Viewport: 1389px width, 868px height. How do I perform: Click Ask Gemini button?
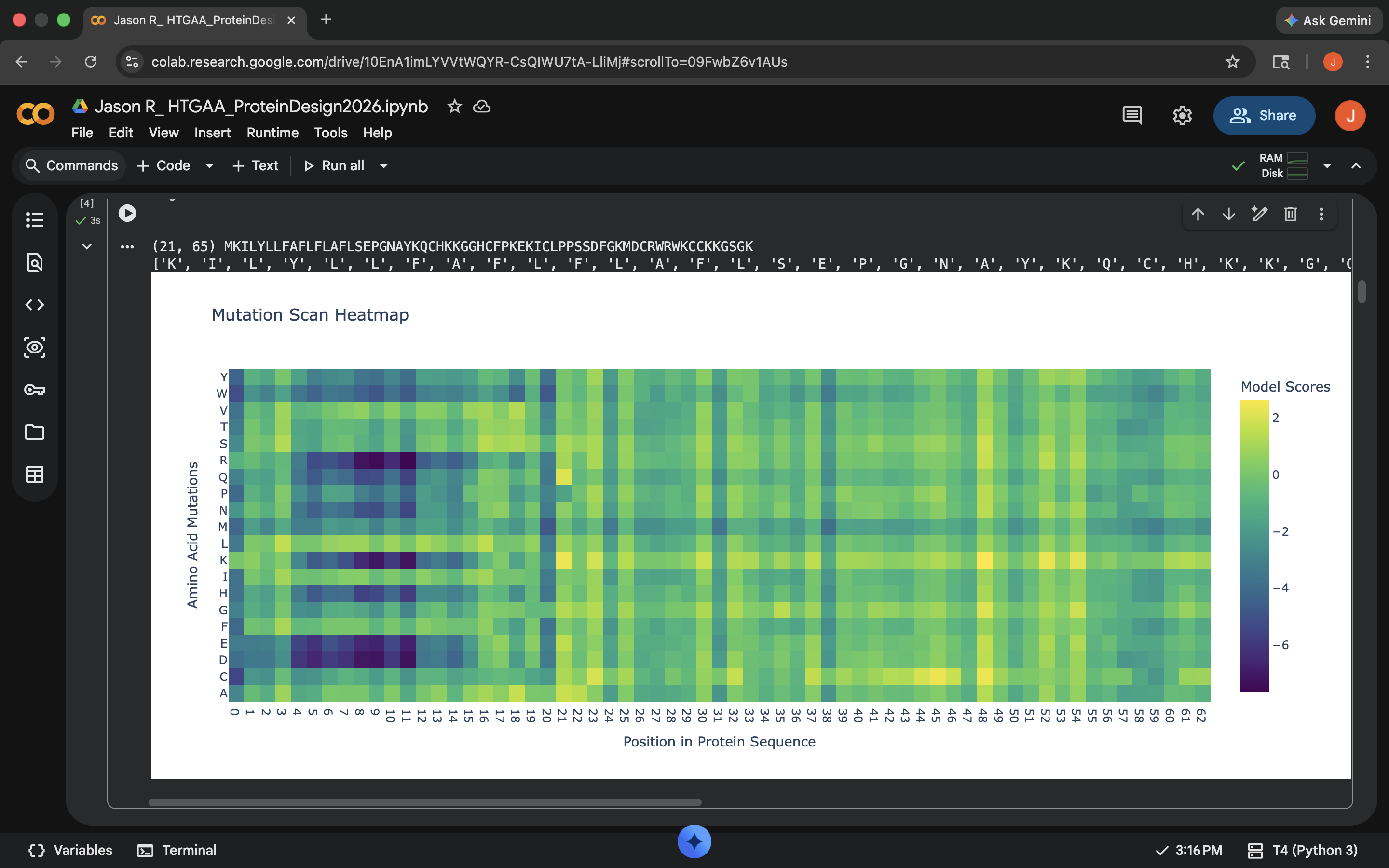(x=1329, y=20)
